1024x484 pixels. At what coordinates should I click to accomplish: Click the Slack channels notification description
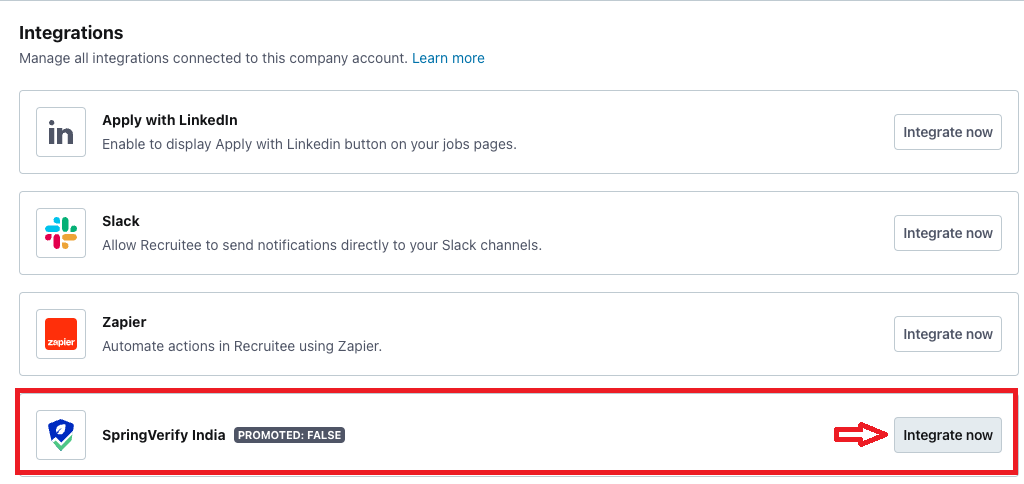tap(322, 246)
